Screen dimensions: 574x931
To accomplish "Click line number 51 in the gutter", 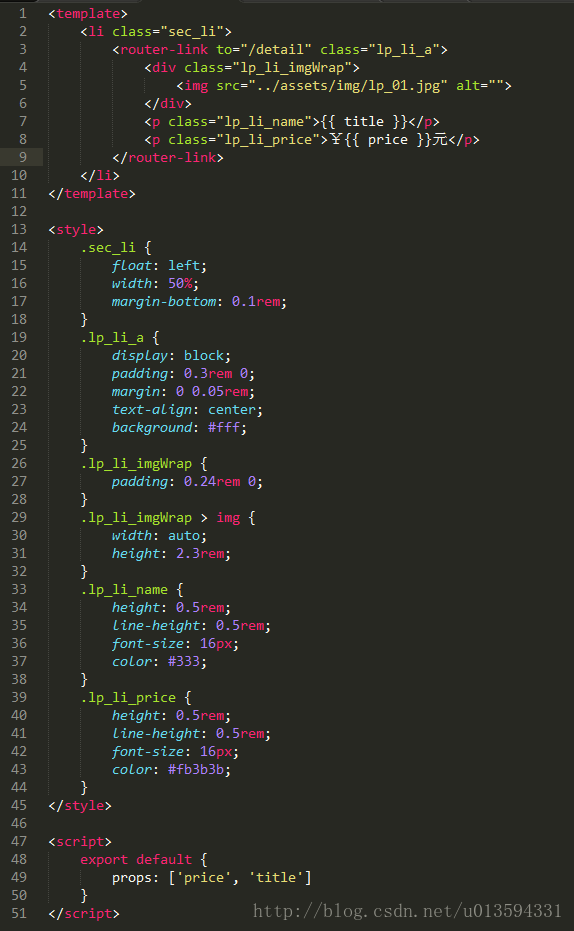I will pos(19,914).
